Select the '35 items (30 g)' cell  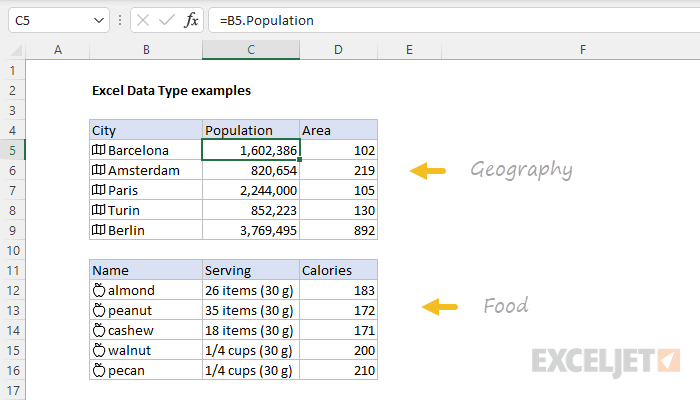coord(251,310)
